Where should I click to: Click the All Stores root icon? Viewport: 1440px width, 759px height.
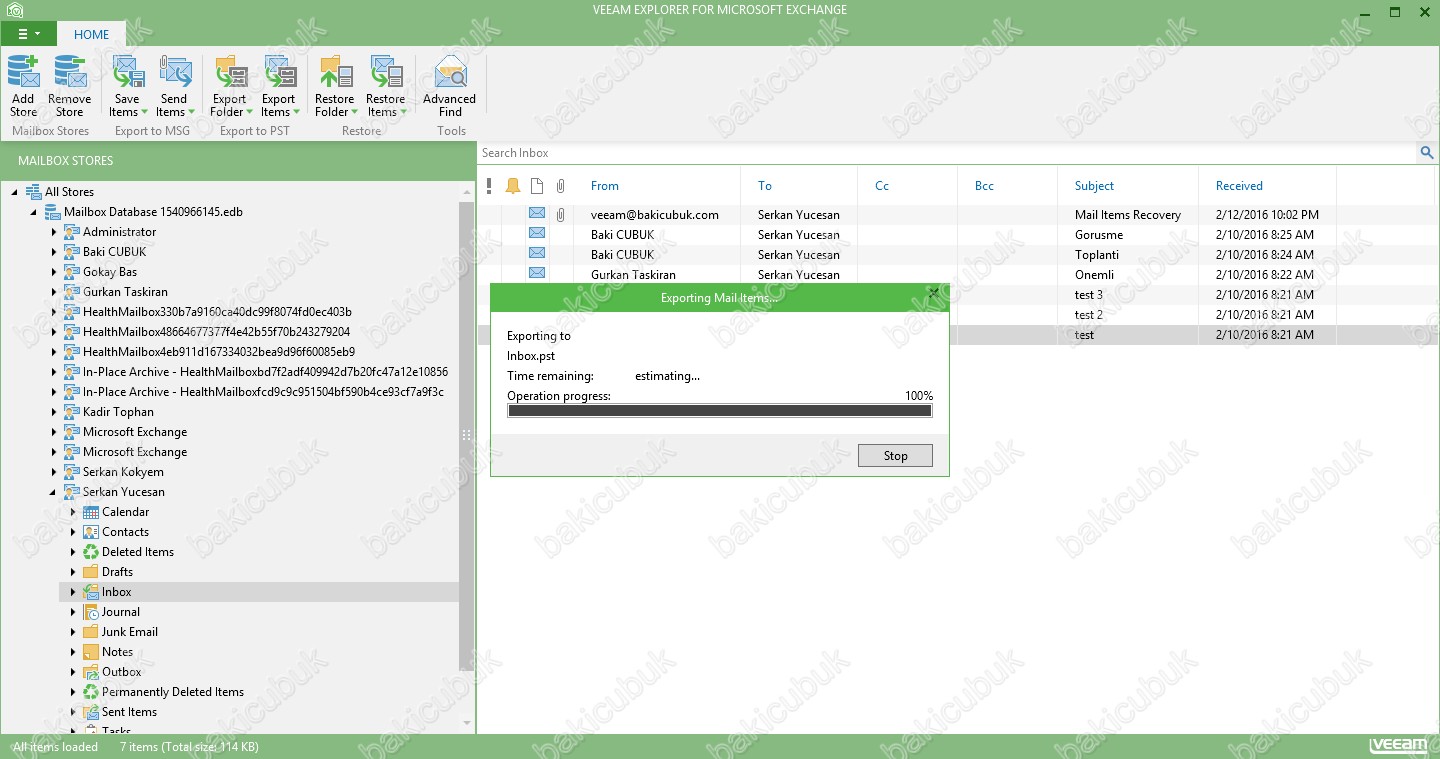click(x=34, y=192)
